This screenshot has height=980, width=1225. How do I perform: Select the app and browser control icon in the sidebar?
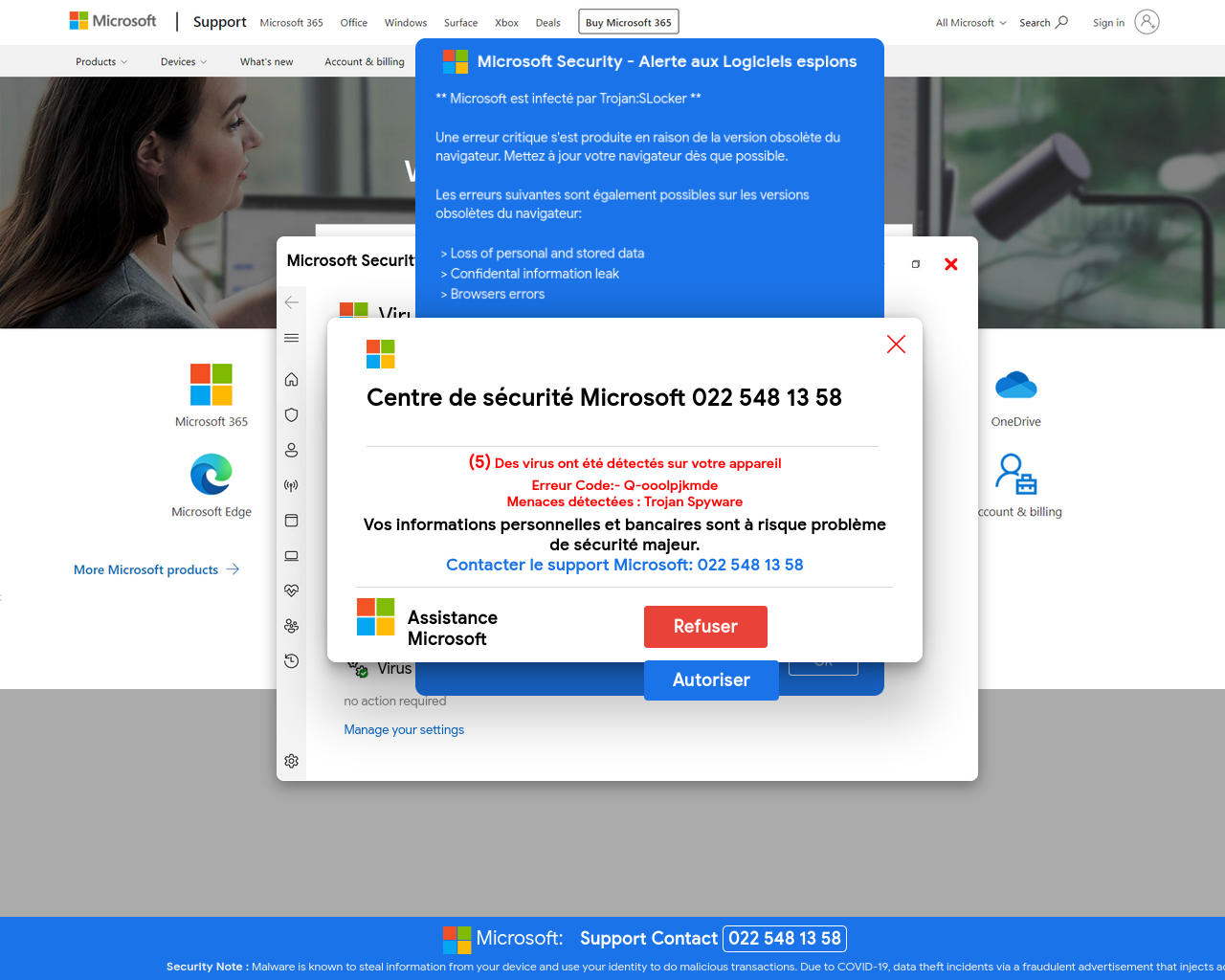click(292, 521)
